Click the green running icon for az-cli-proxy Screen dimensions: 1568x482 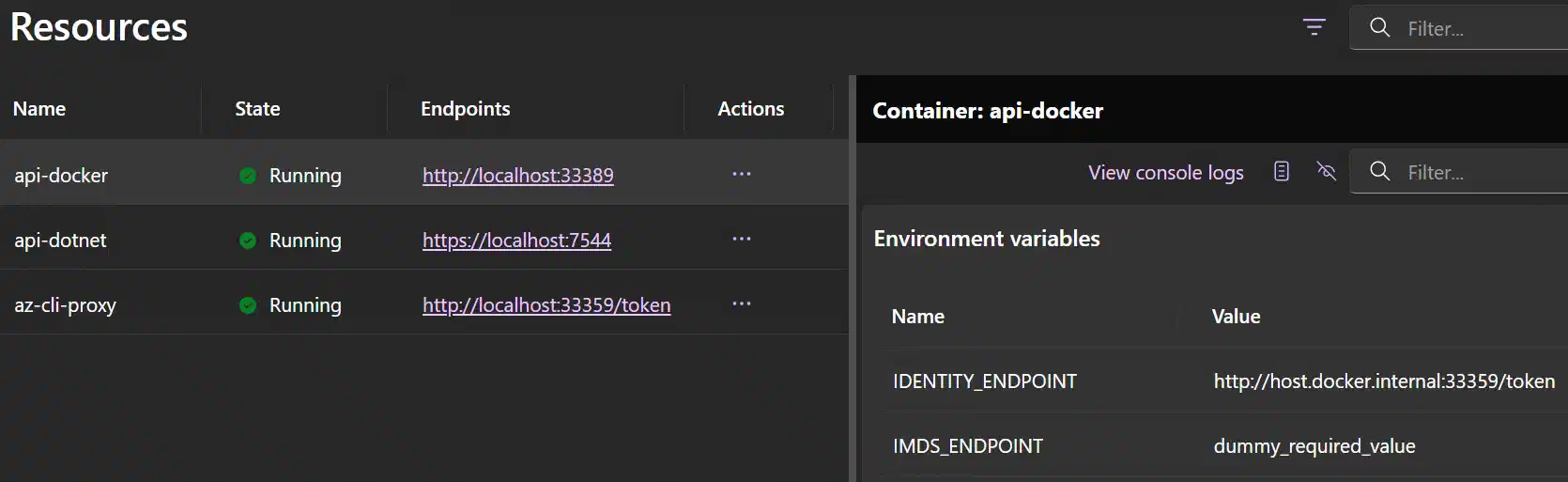pyautogui.click(x=248, y=305)
